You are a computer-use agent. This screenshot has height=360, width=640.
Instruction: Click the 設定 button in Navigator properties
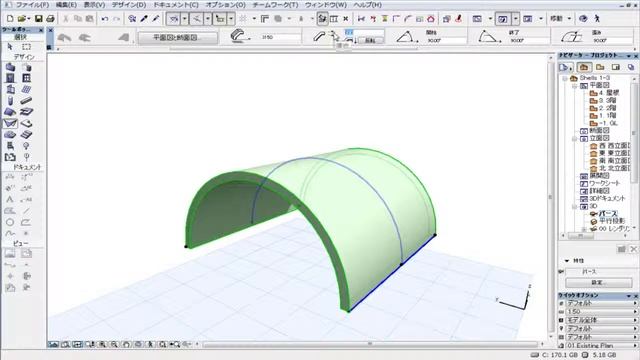tap(598, 282)
